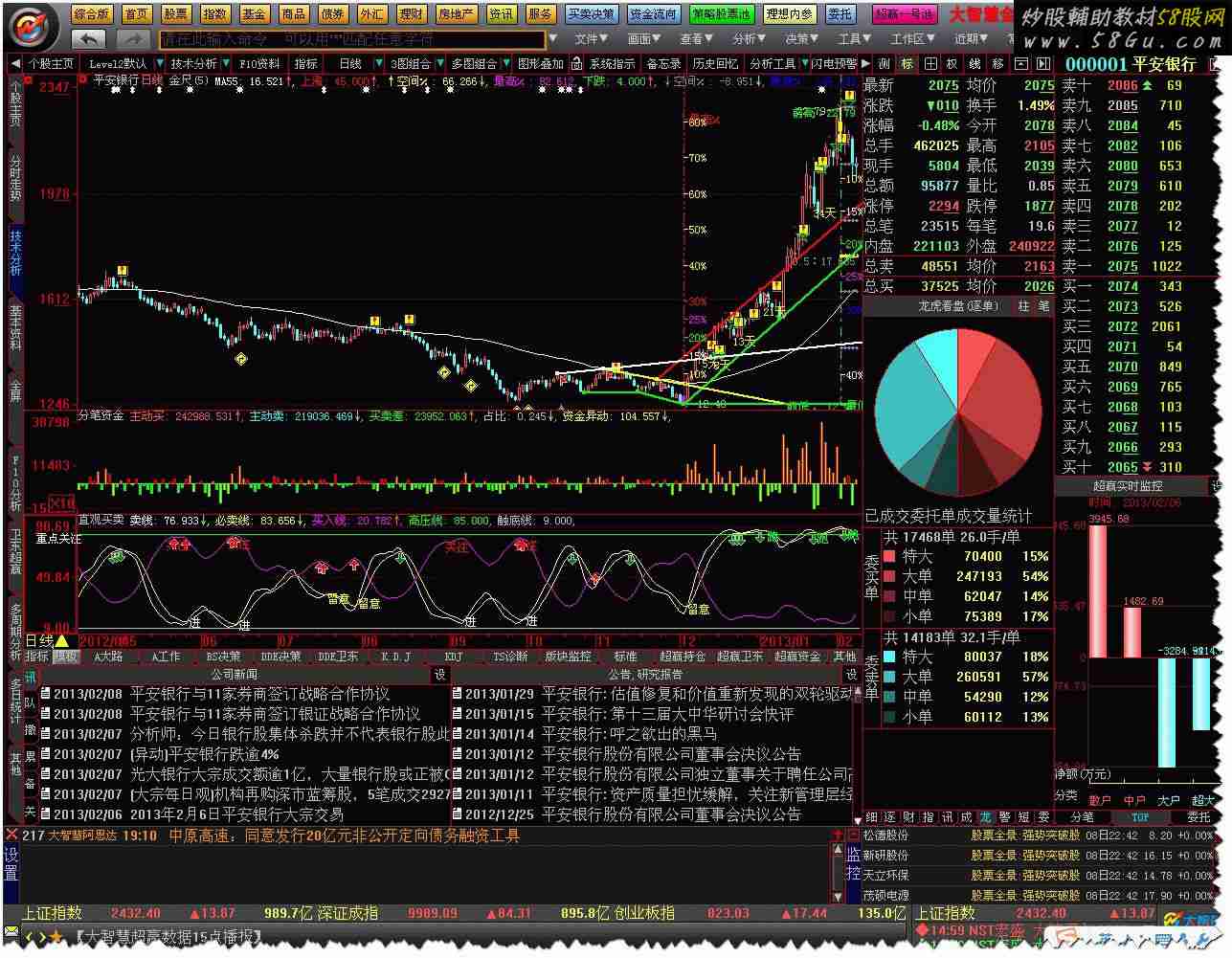Click the 特大 red buy-order color swatch
The width and height of the screenshot is (1232, 958).
click(889, 556)
